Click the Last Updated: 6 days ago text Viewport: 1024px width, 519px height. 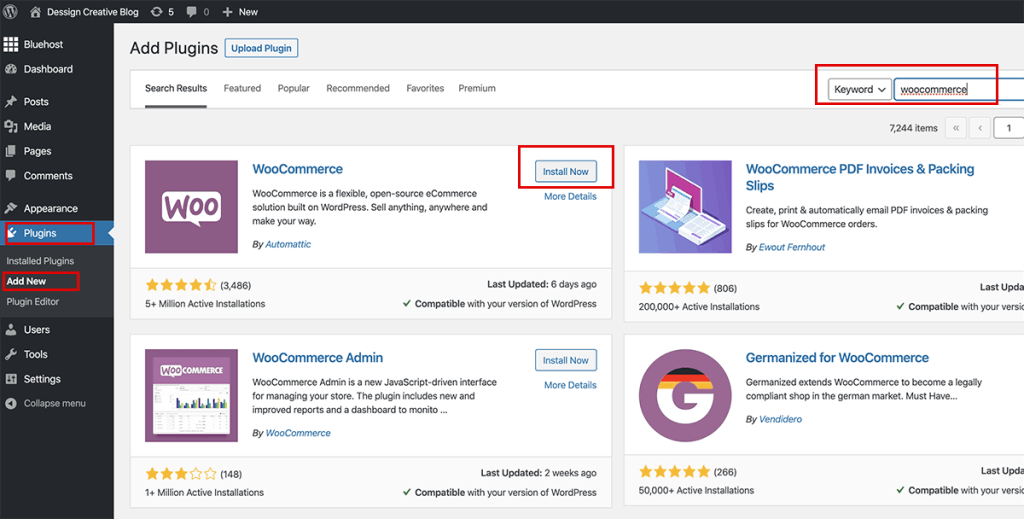(541, 284)
